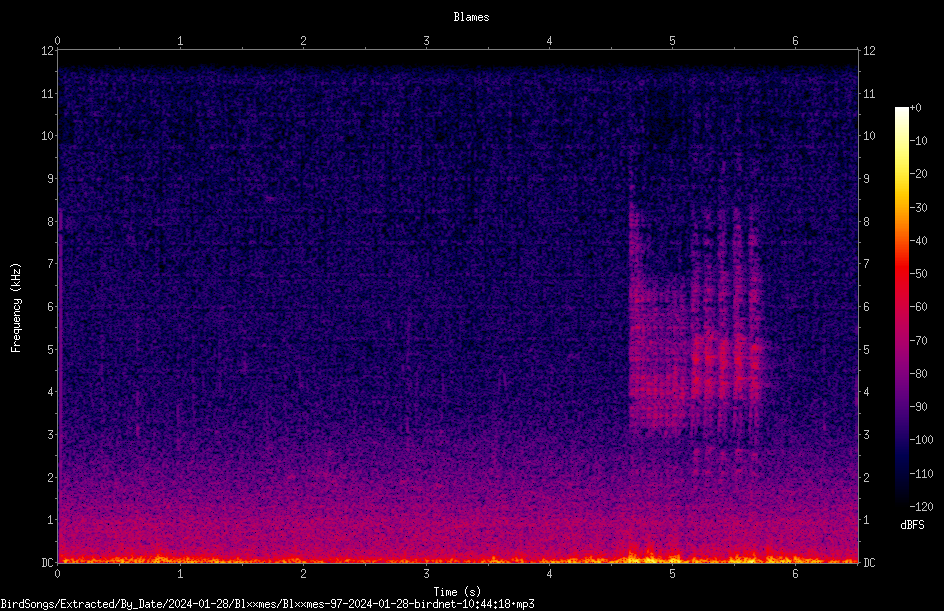Click the +0 value on dBFS colorbar
This screenshot has height=611, width=944.
[x=915, y=107]
